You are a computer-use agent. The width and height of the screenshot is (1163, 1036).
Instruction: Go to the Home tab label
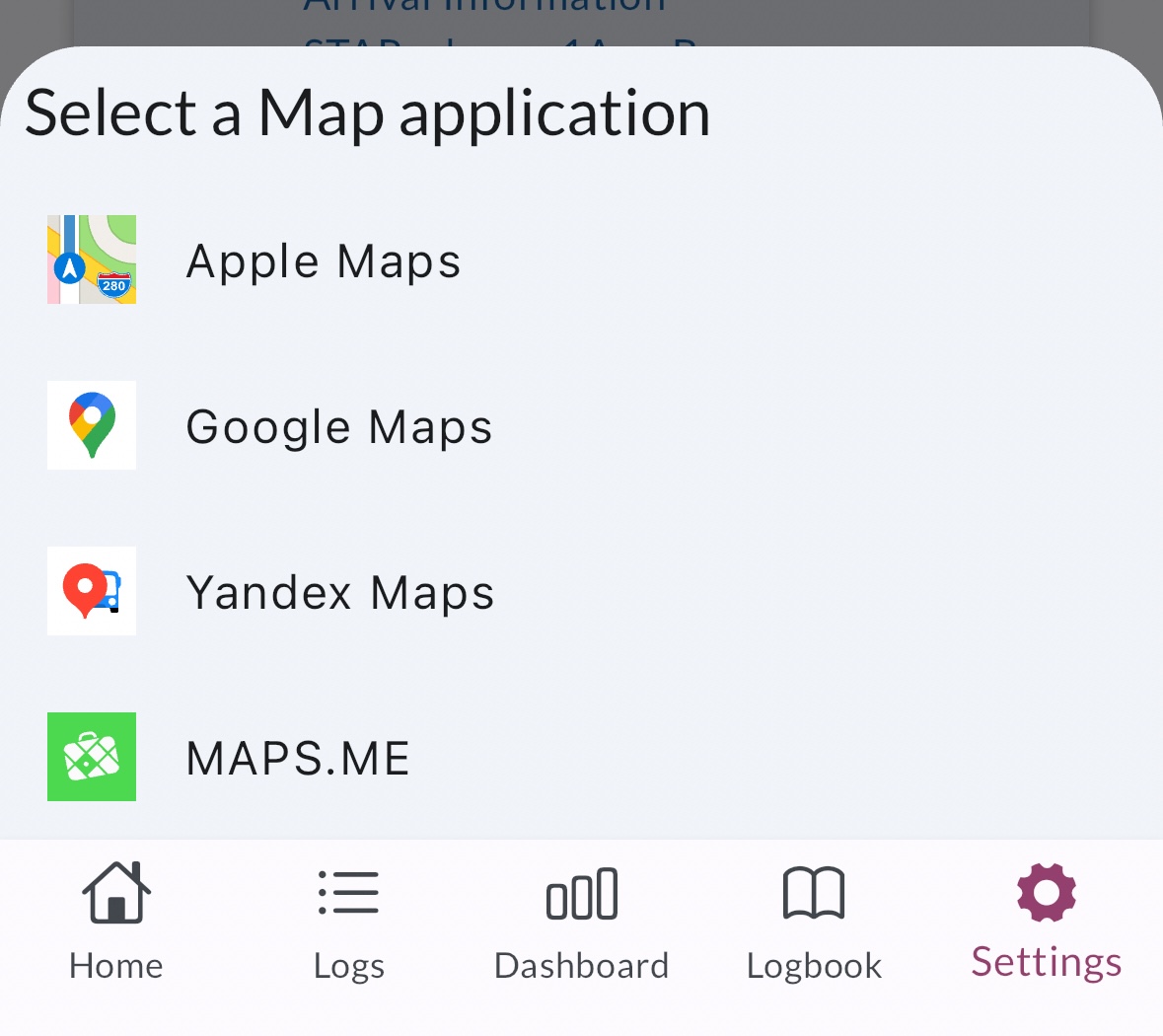(116, 965)
